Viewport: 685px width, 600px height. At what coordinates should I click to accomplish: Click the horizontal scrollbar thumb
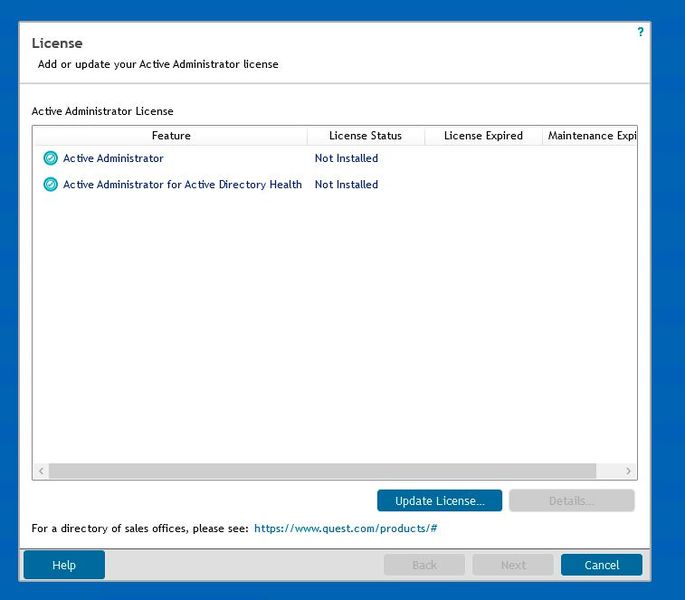point(322,471)
